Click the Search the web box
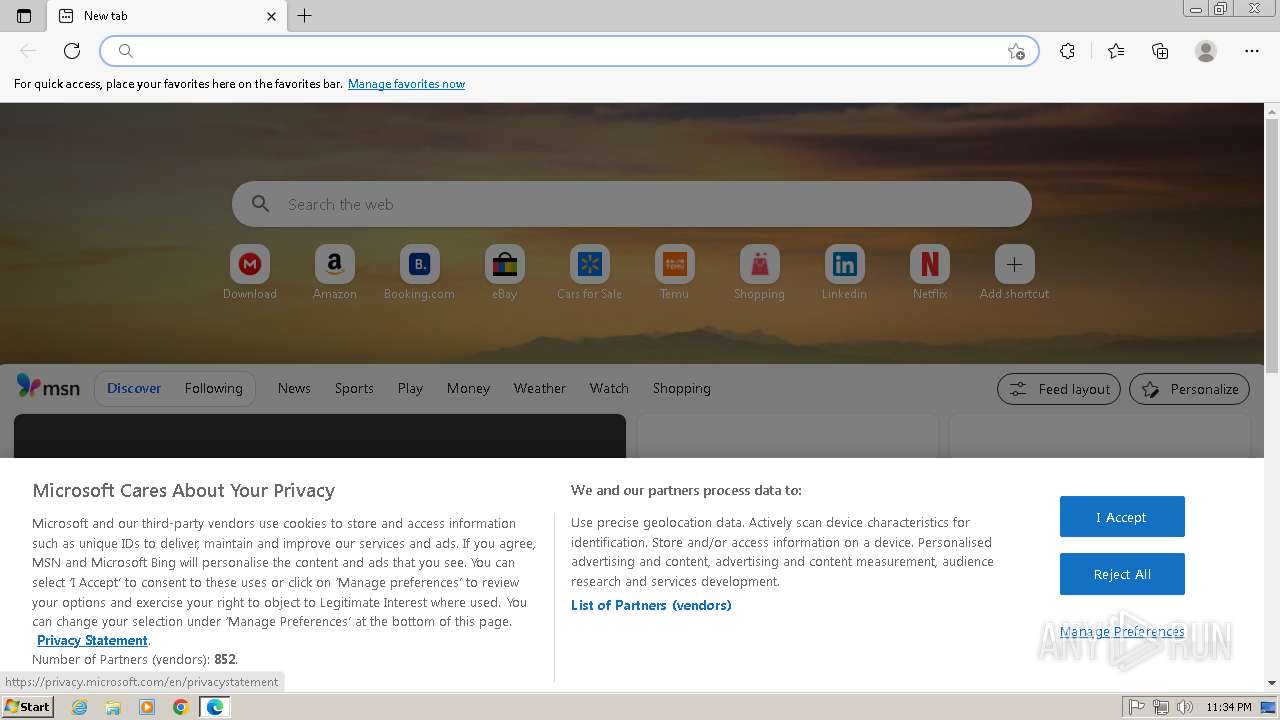Viewport: 1280px width, 720px height. pos(632,204)
